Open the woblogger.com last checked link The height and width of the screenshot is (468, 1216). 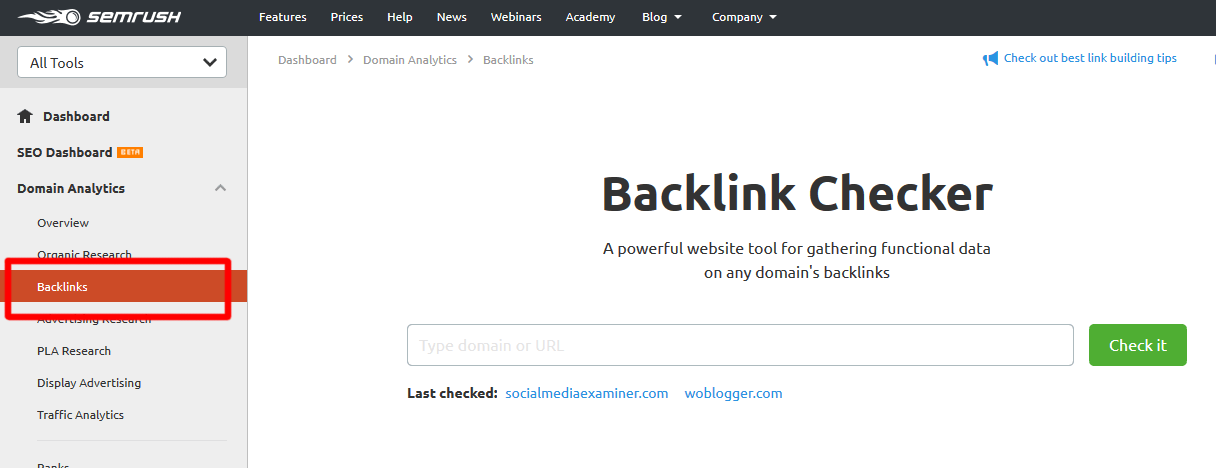pyautogui.click(x=733, y=393)
